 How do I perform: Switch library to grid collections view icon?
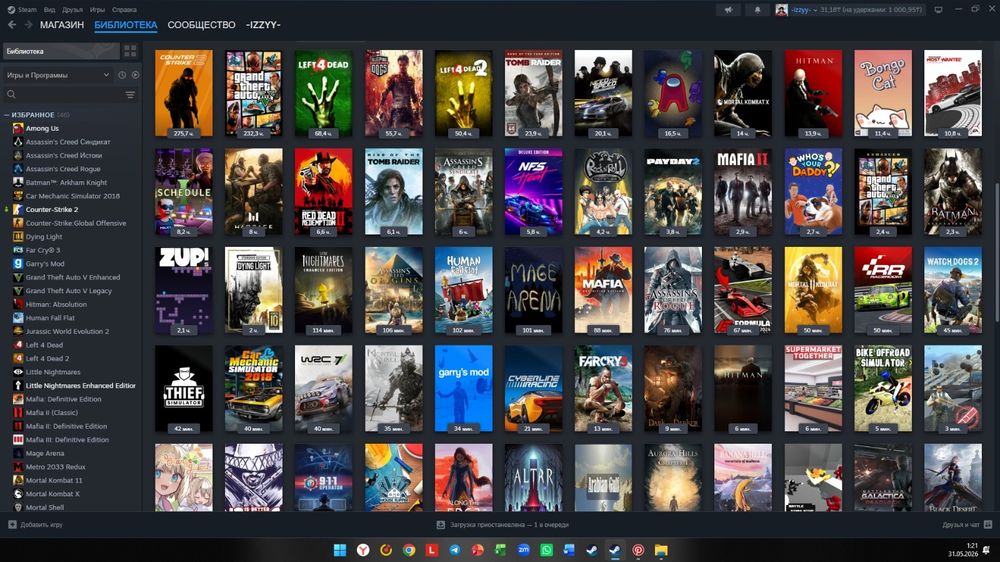pyautogui.click(x=130, y=51)
